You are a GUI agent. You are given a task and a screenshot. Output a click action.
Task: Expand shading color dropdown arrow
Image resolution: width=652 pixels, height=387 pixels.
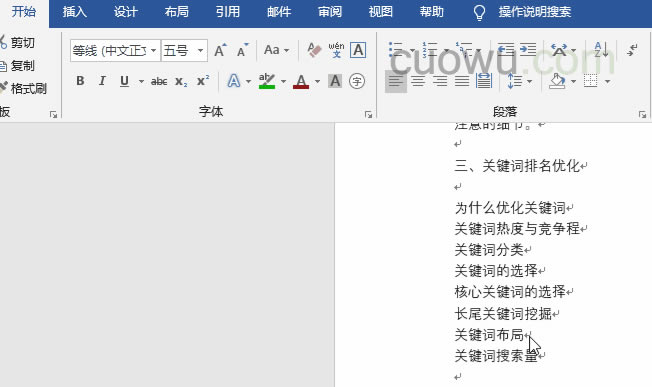click(573, 81)
